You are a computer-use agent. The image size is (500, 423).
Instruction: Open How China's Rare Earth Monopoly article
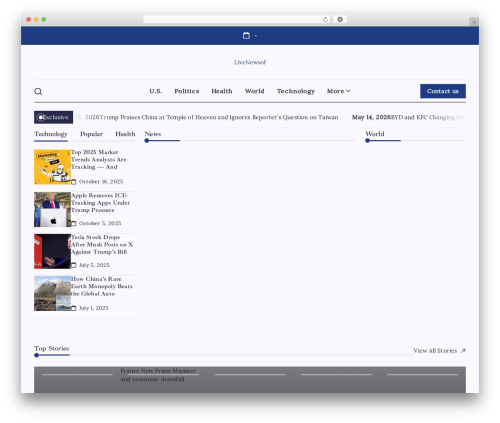[x=102, y=286]
